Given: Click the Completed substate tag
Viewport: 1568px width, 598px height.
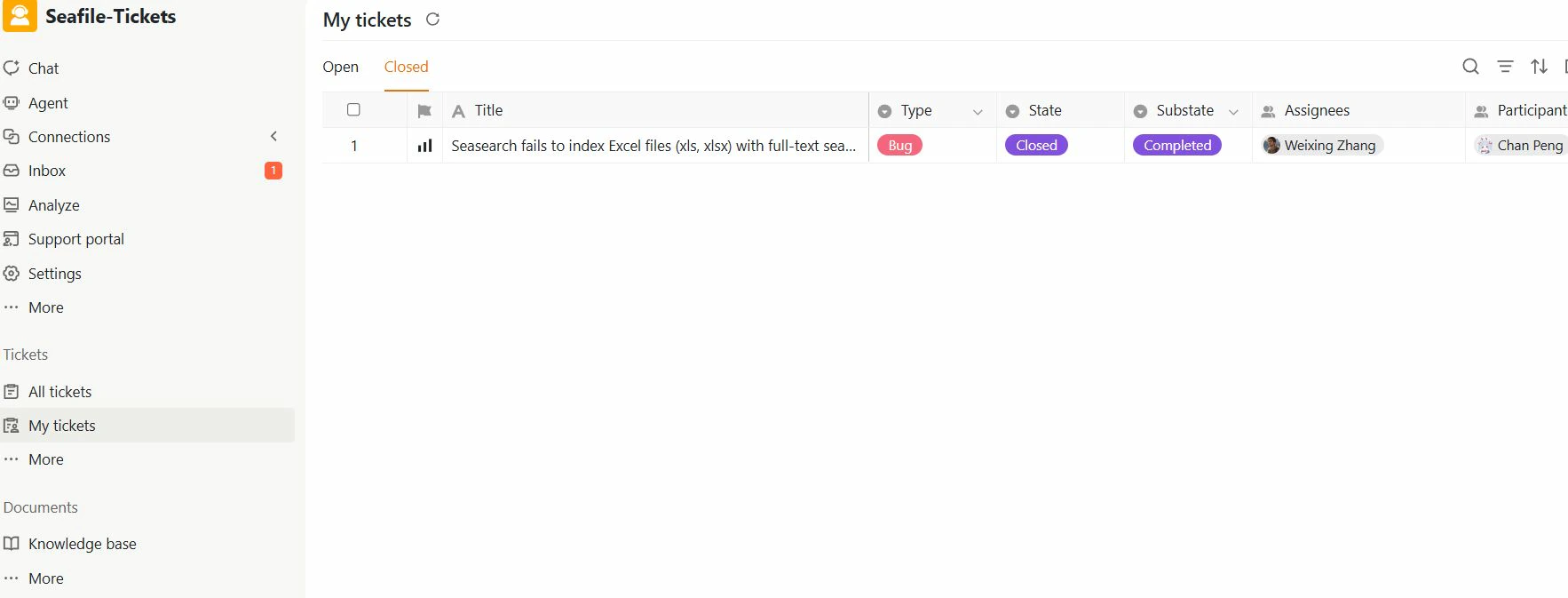Looking at the screenshot, I should (x=1177, y=146).
